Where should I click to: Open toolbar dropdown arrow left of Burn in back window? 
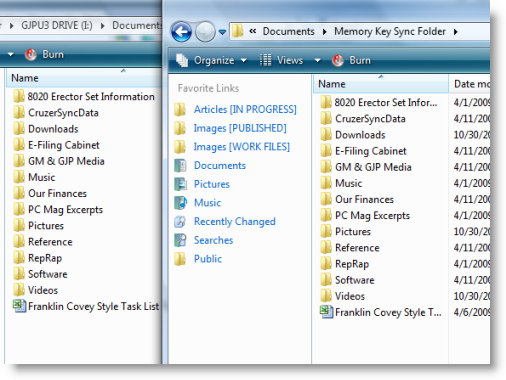(x=11, y=54)
